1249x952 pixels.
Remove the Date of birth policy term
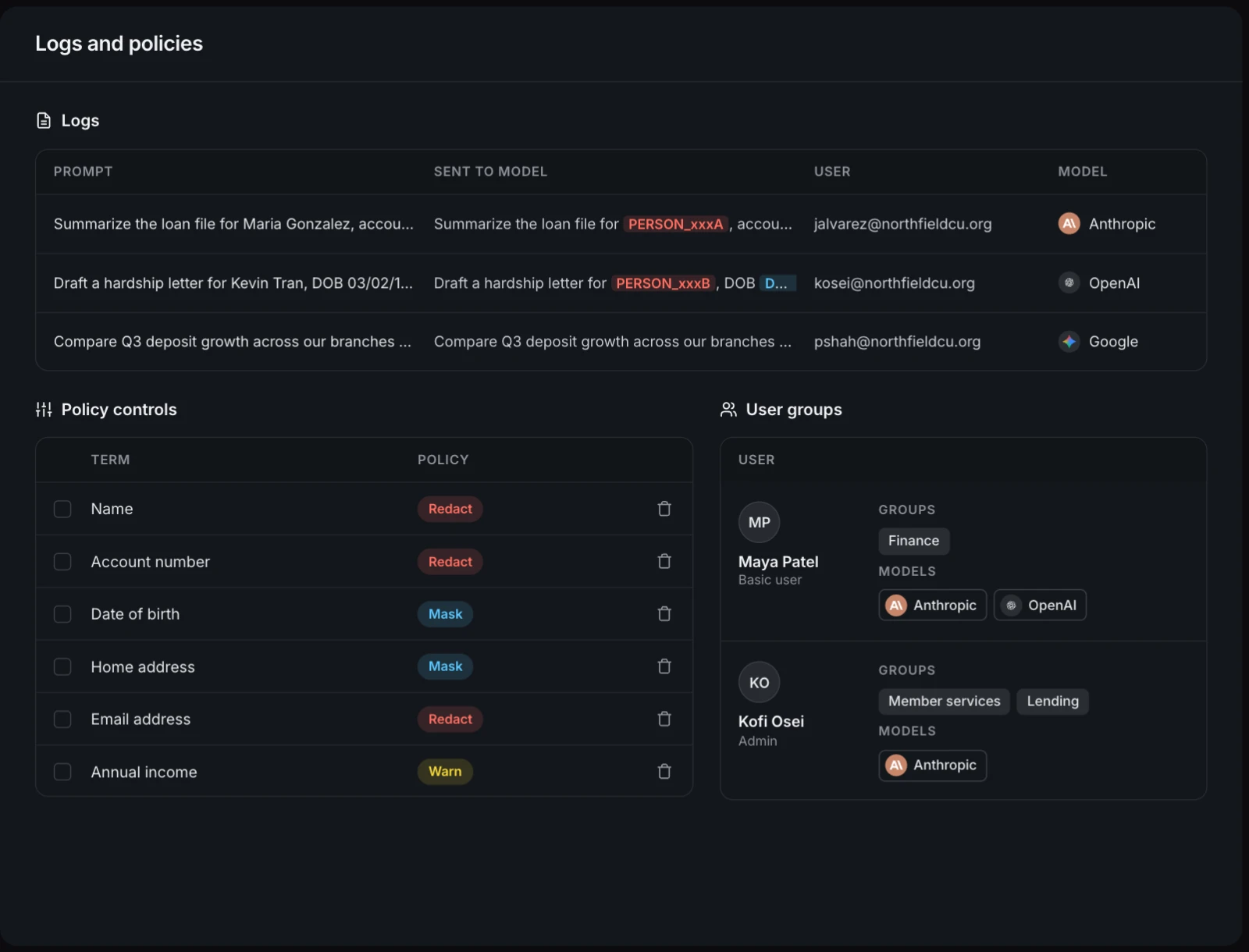tap(664, 614)
